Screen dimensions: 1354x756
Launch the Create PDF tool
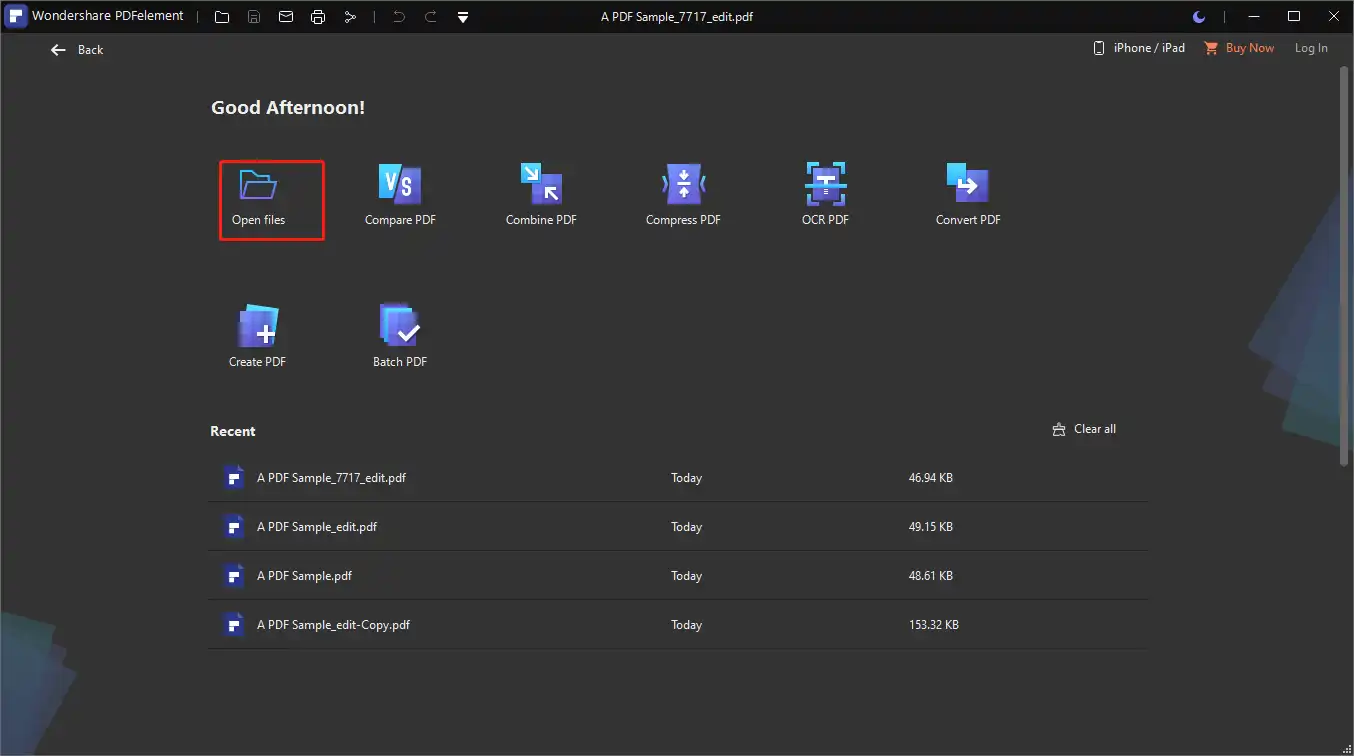(x=257, y=337)
